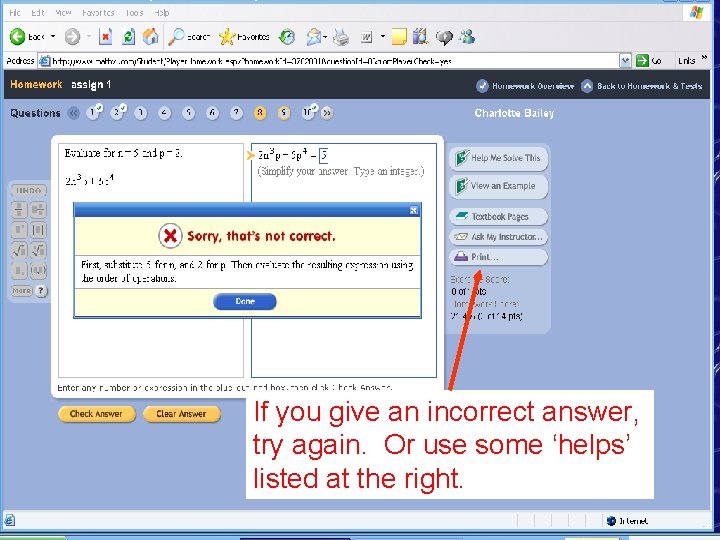Click the Research books icon
Image resolution: width=720 pixels, height=540 pixels.
[420, 36]
